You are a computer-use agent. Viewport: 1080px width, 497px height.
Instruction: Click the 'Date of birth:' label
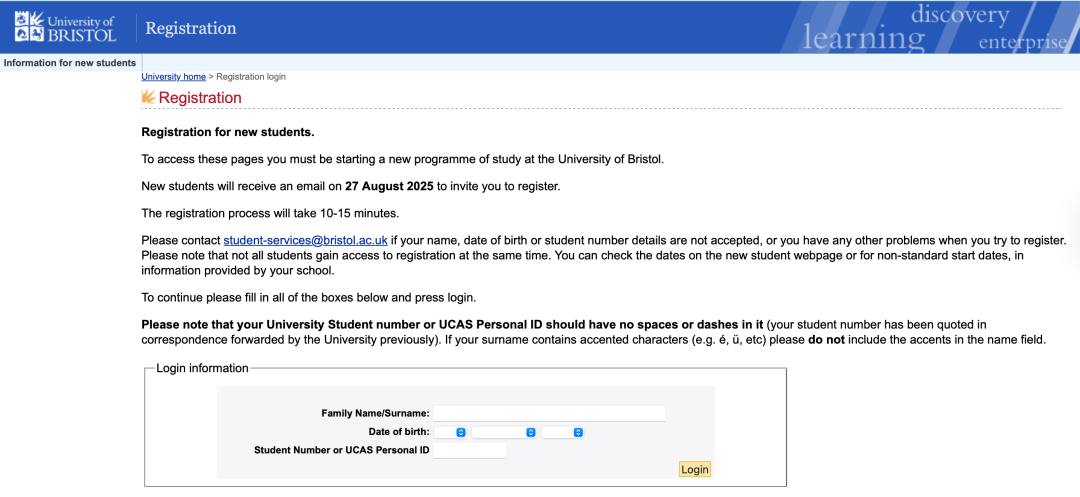click(x=399, y=432)
